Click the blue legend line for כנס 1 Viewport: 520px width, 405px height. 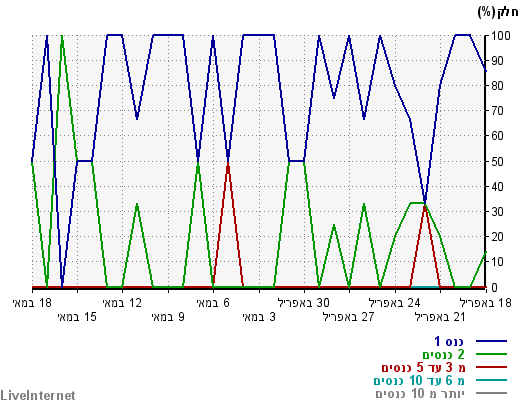click(491, 341)
